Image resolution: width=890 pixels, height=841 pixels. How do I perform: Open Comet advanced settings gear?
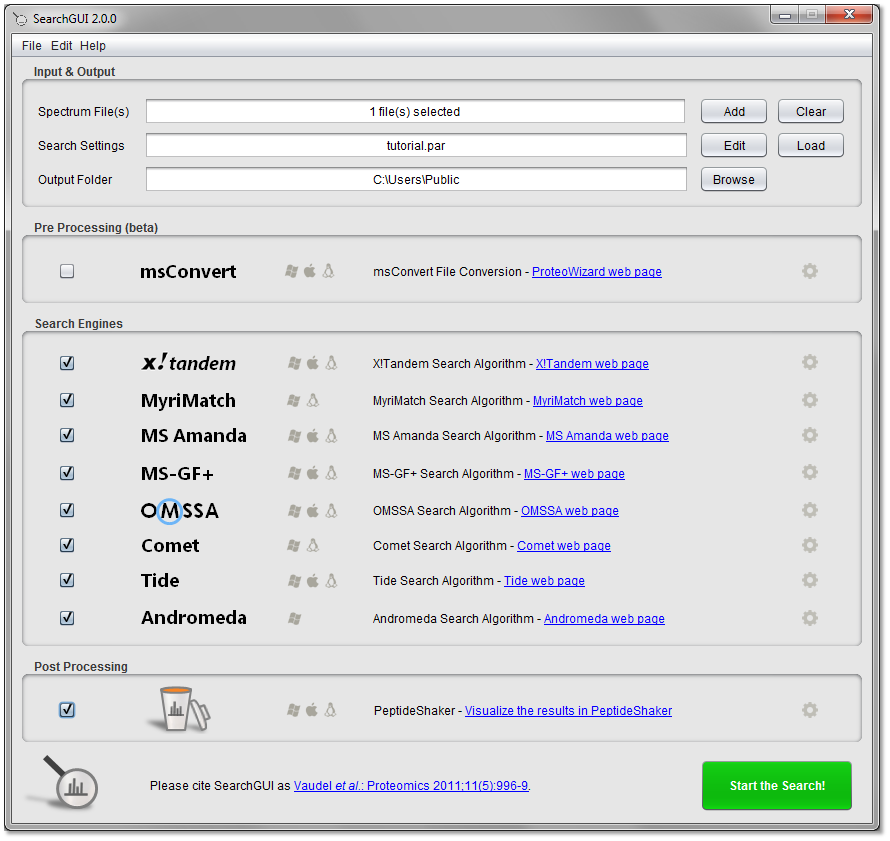point(810,545)
